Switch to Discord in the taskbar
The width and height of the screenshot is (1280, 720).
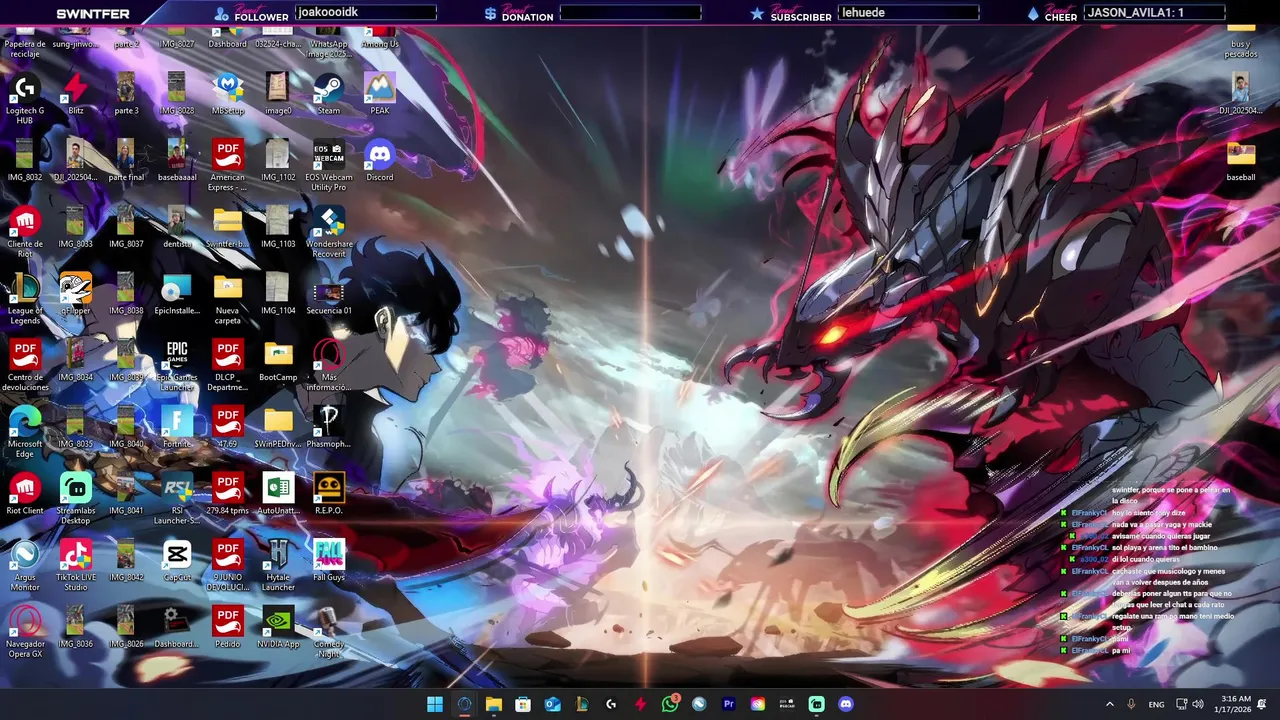click(846, 704)
